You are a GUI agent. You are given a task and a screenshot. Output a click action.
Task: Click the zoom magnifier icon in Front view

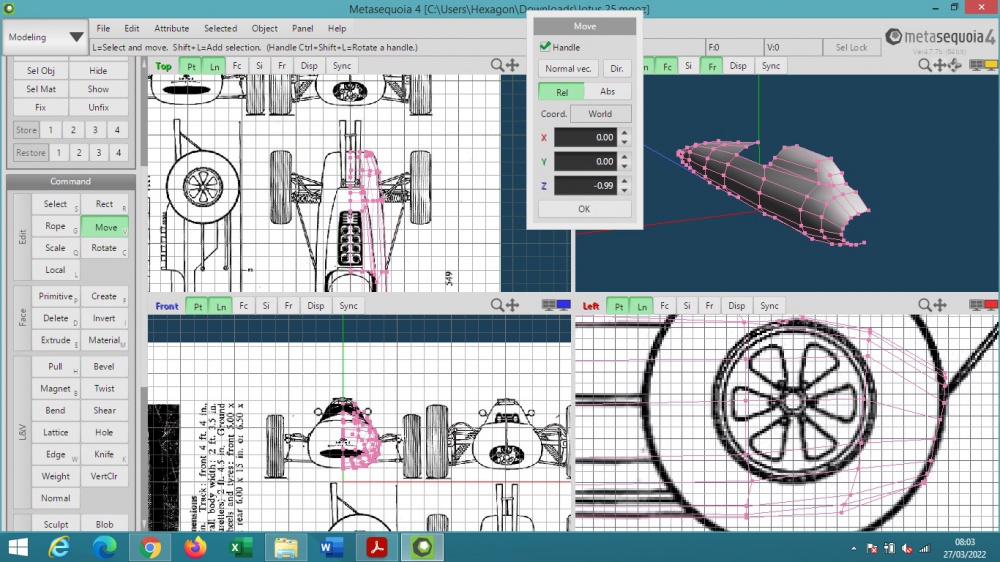coord(497,305)
